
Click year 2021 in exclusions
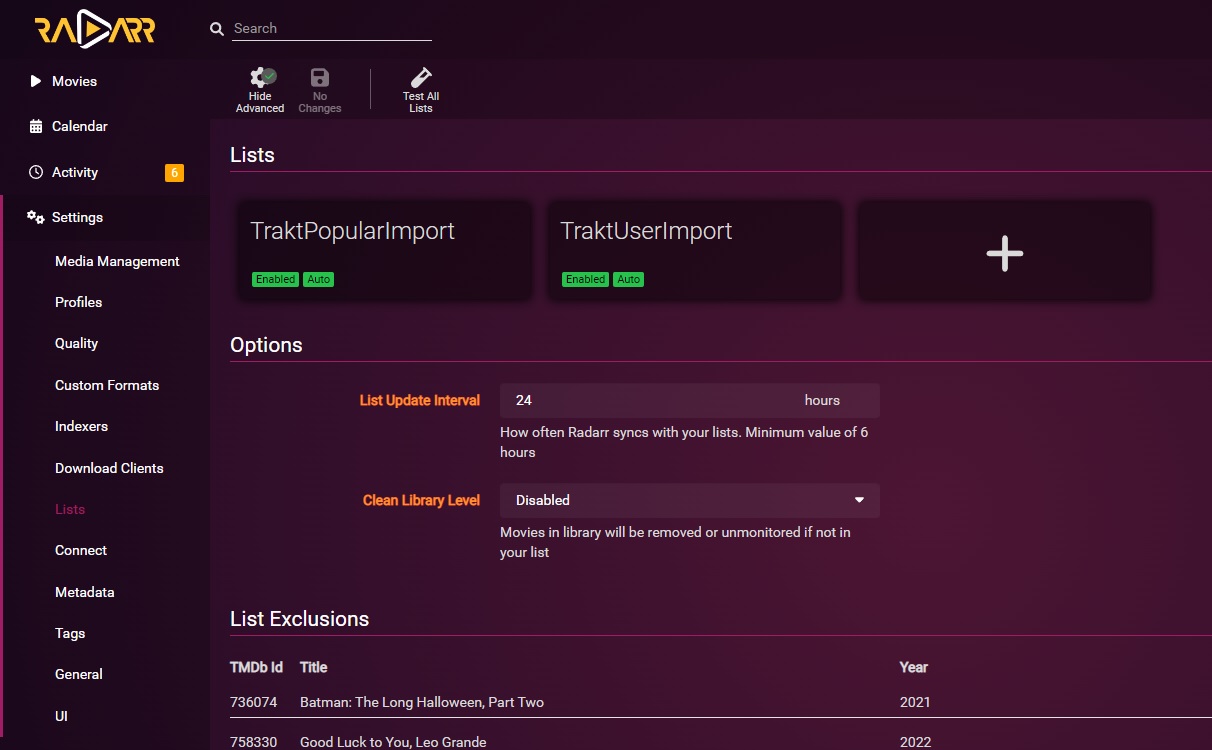[915, 702]
